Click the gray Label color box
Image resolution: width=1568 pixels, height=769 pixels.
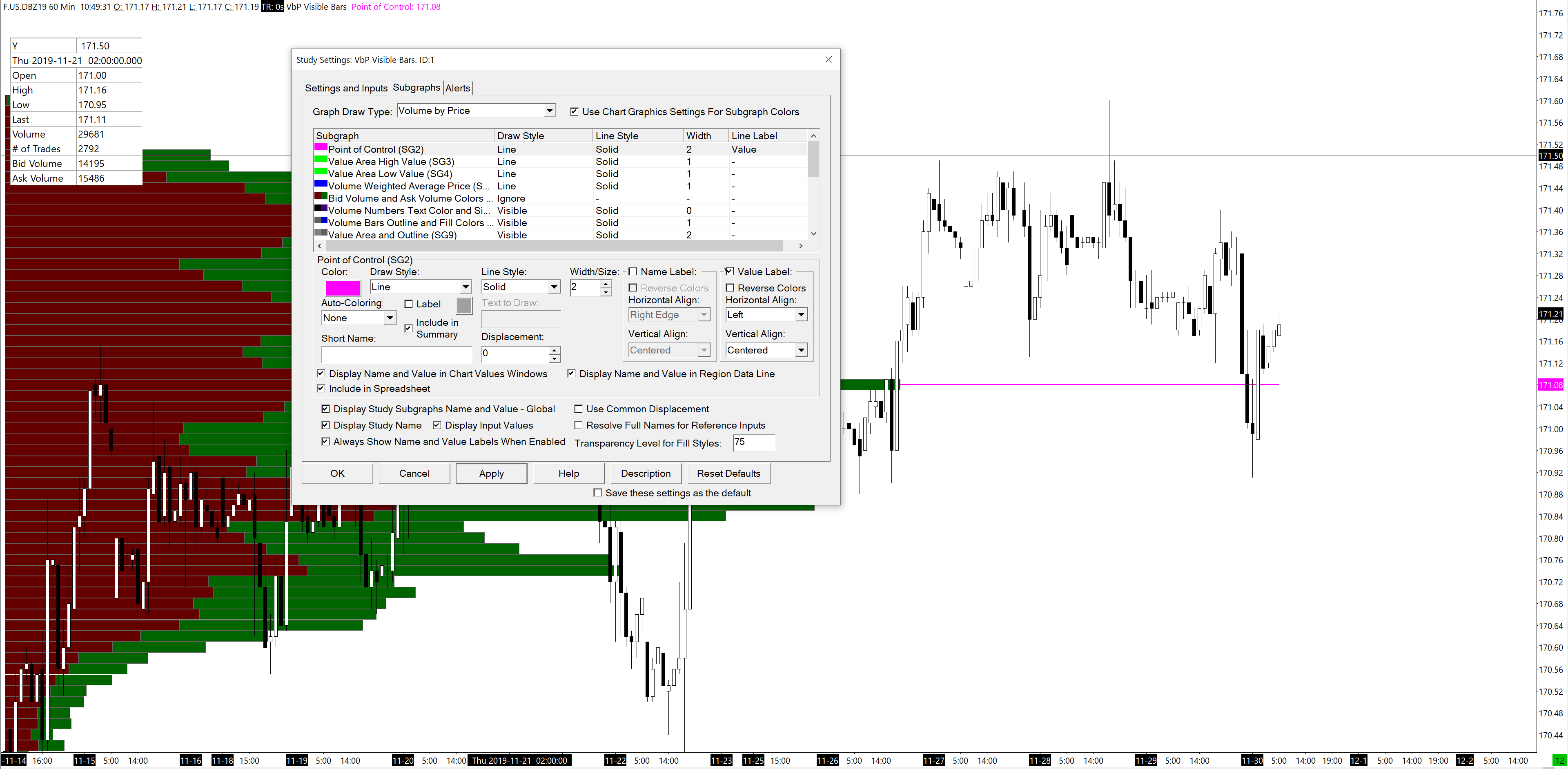pos(464,305)
